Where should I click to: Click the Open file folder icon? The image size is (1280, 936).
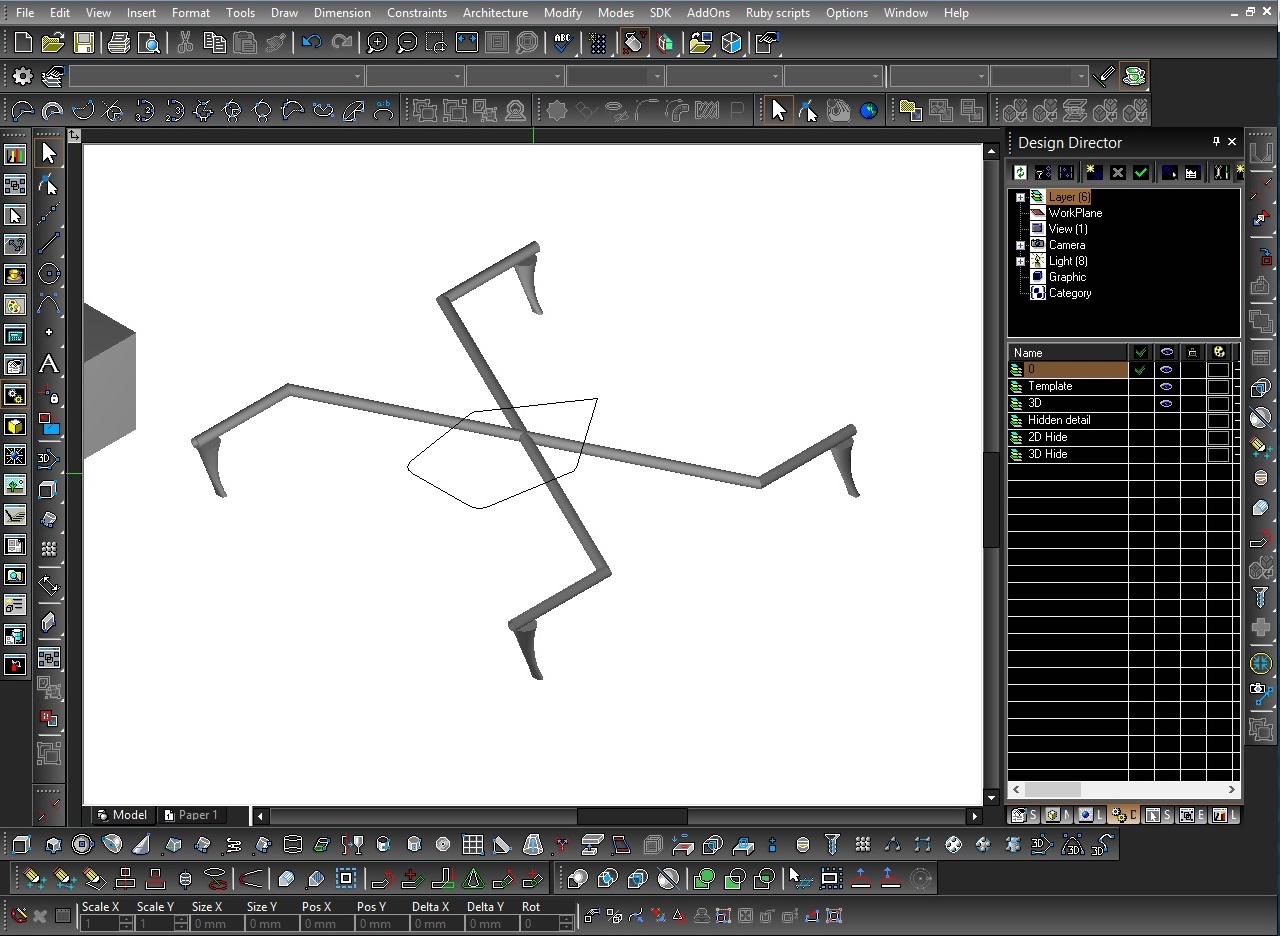pyautogui.click(x=53, y=43)
